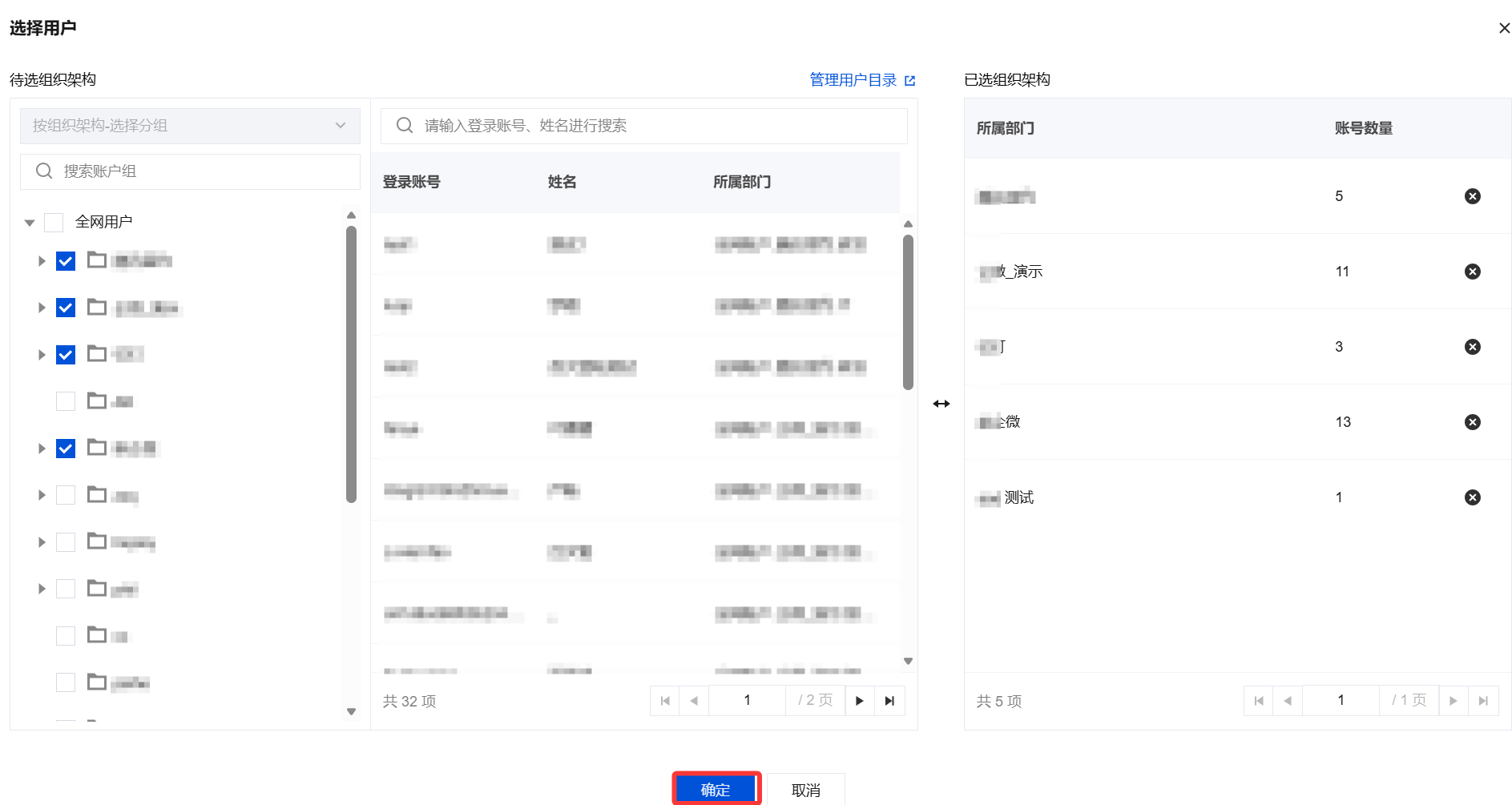Click the user list vertical scrollbar

(x=908, y=312)
